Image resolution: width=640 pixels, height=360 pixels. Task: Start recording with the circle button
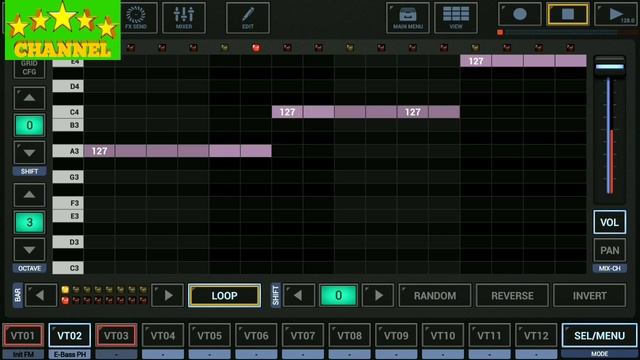(520, 15)
